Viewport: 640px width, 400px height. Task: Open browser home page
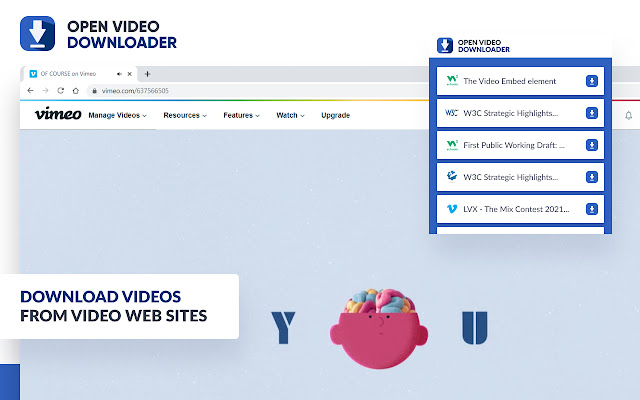coord(76,91)
